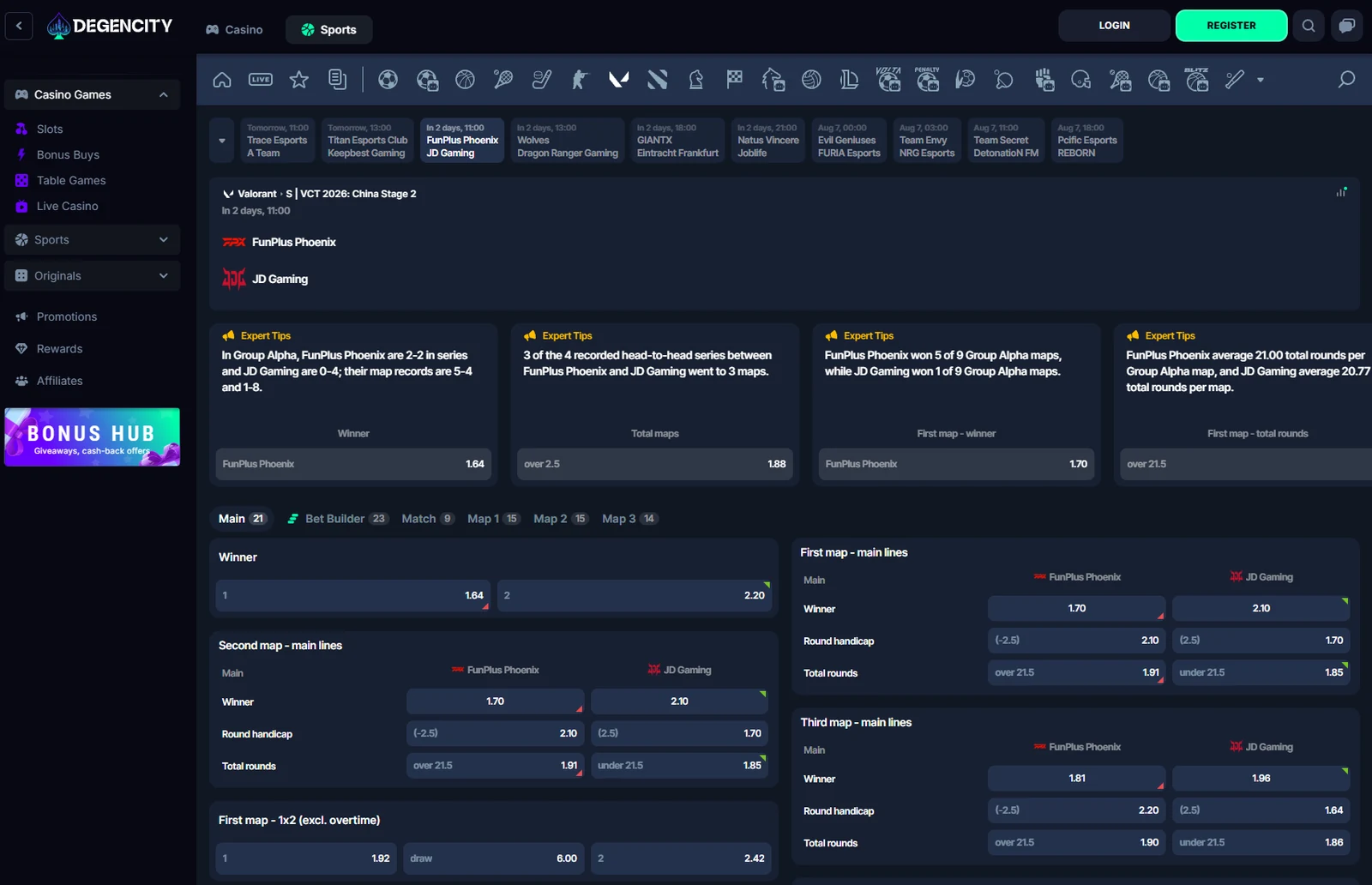This screenshot has height=885, width=1372.
Task: Collapse Casino Games section
Action: click(163, 94)
